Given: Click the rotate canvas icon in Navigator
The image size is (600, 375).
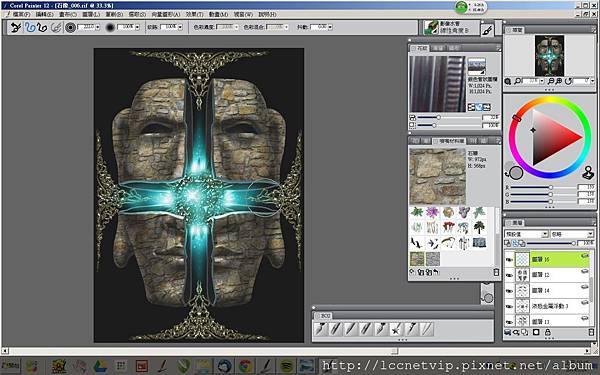Looking at the screenshot, I should click(568, 81).
